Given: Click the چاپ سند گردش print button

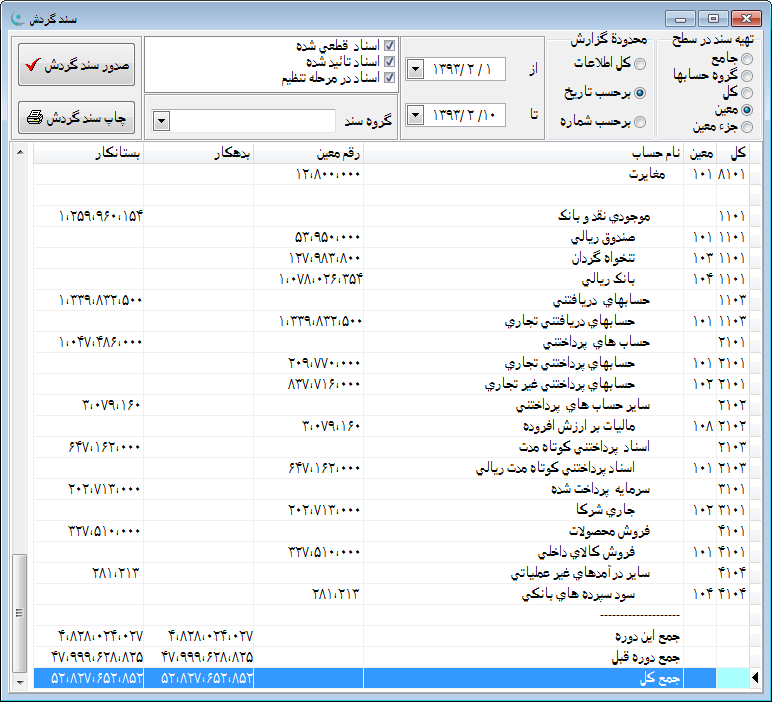Looking at the screenshot, I should pyautogui.click(x=76, y=118).
